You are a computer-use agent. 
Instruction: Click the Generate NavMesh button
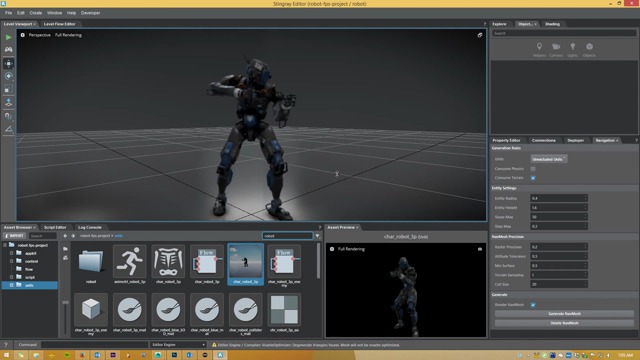(564, 314)
